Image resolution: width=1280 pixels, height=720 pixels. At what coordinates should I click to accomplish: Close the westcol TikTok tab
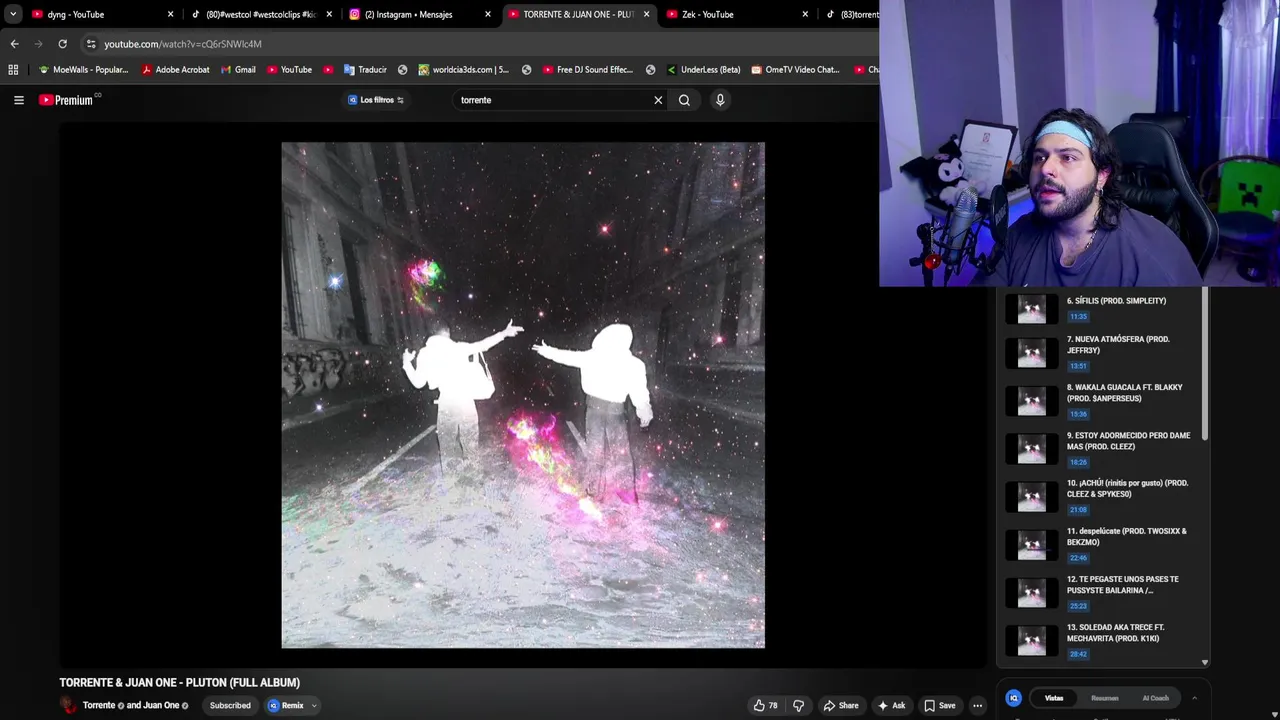click(x=329, y=14)
